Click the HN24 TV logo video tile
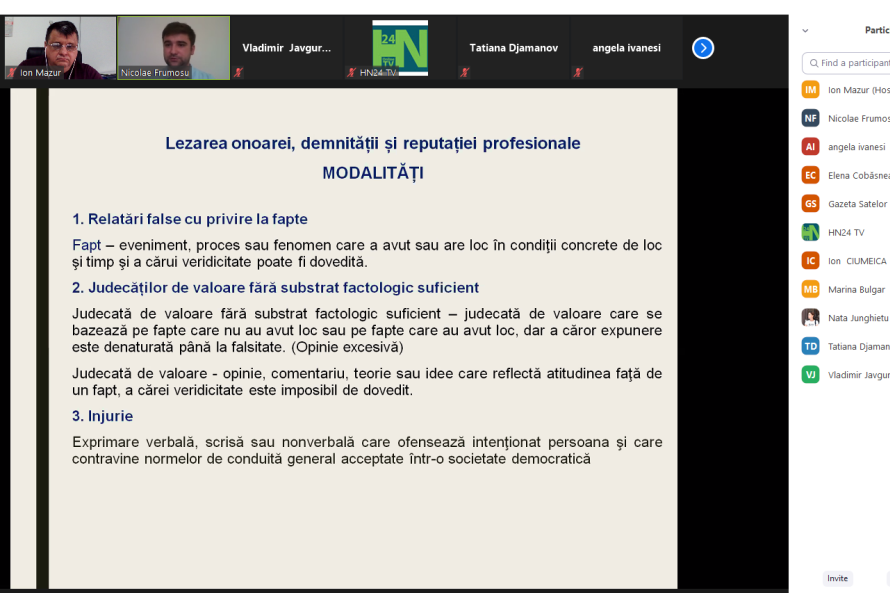Screen dimensions: 890x593 pos(400,47)
